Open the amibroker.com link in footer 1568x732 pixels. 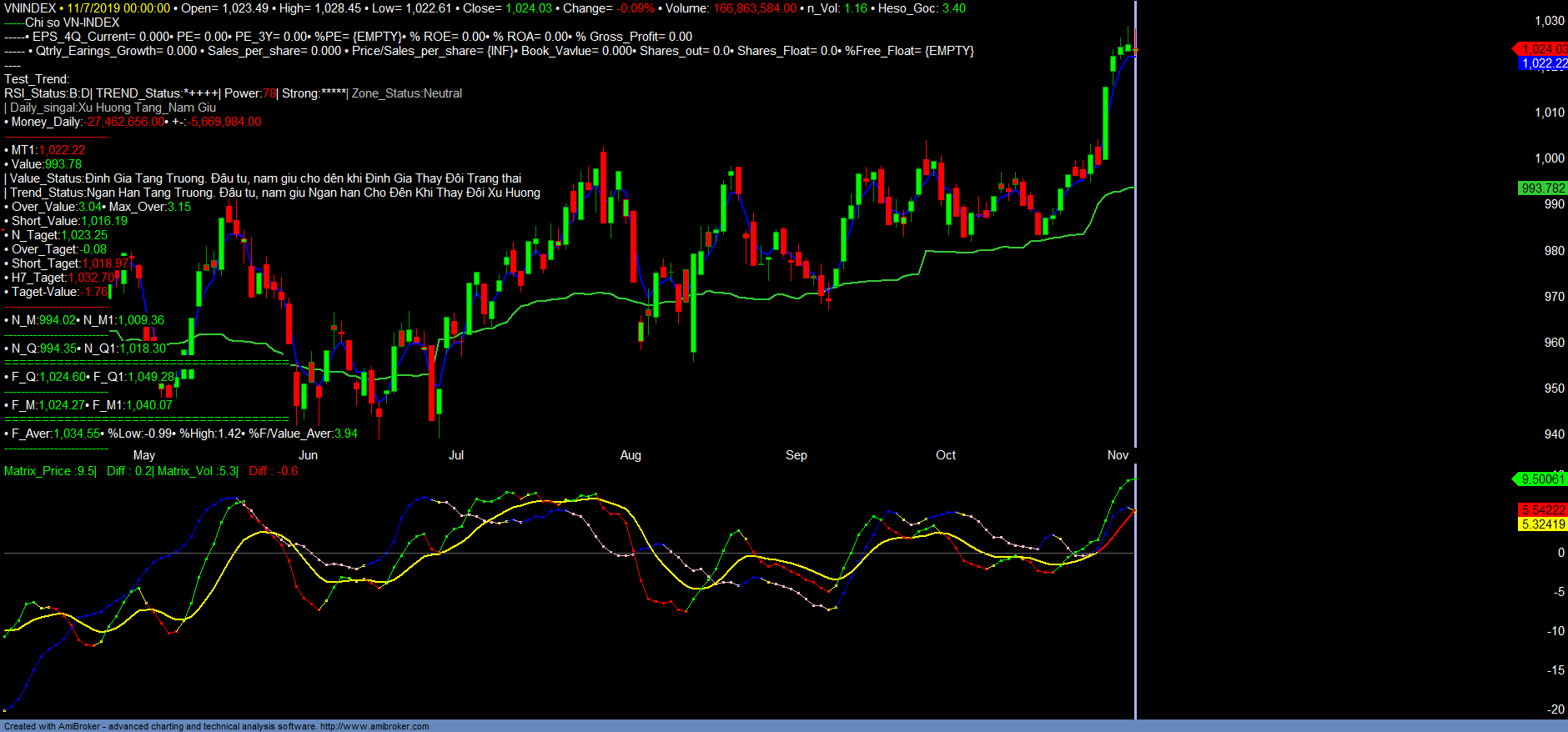point(374,726)
